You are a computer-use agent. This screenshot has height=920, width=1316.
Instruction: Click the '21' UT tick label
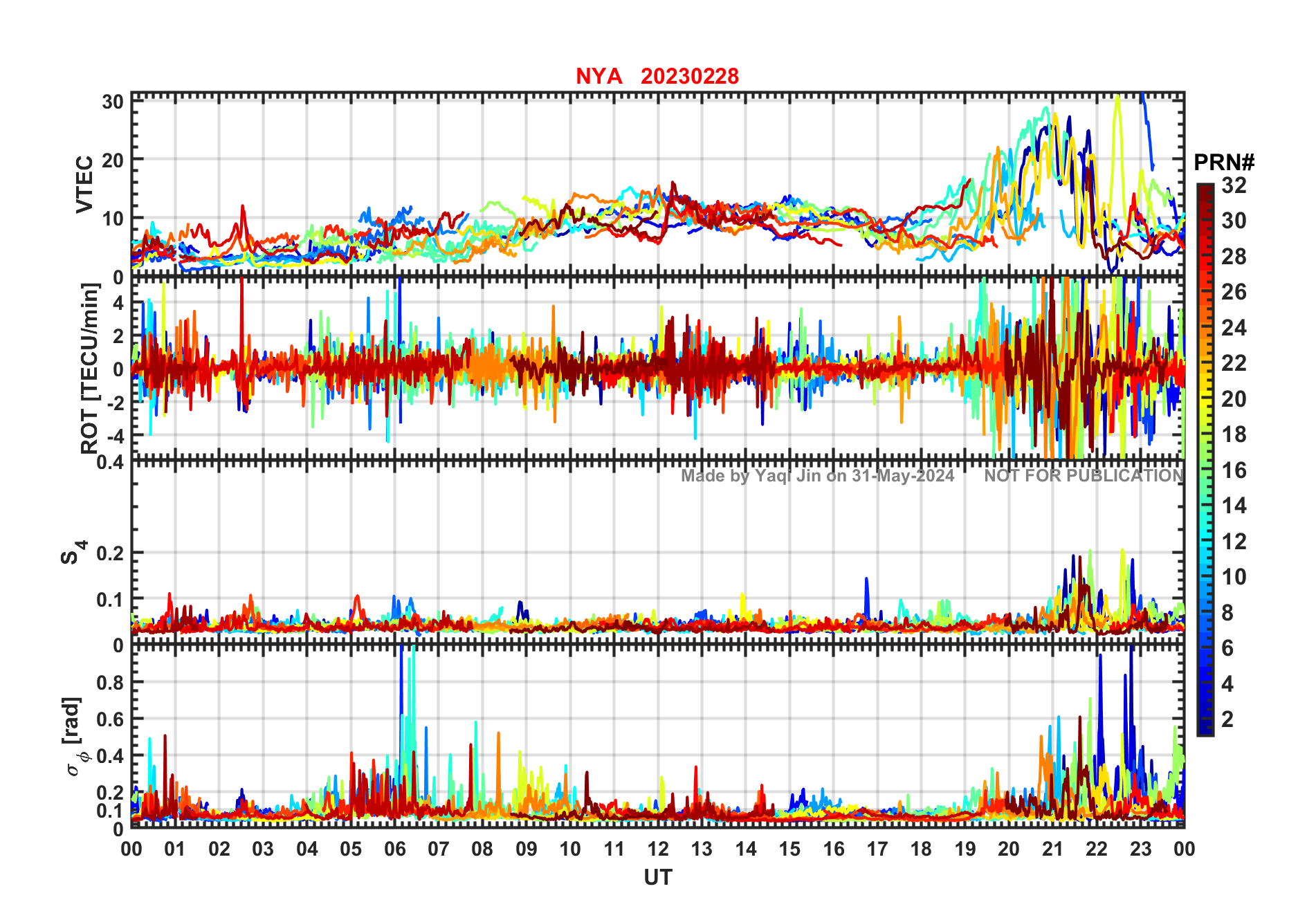pyautogui.click(x=1052, y=849)
